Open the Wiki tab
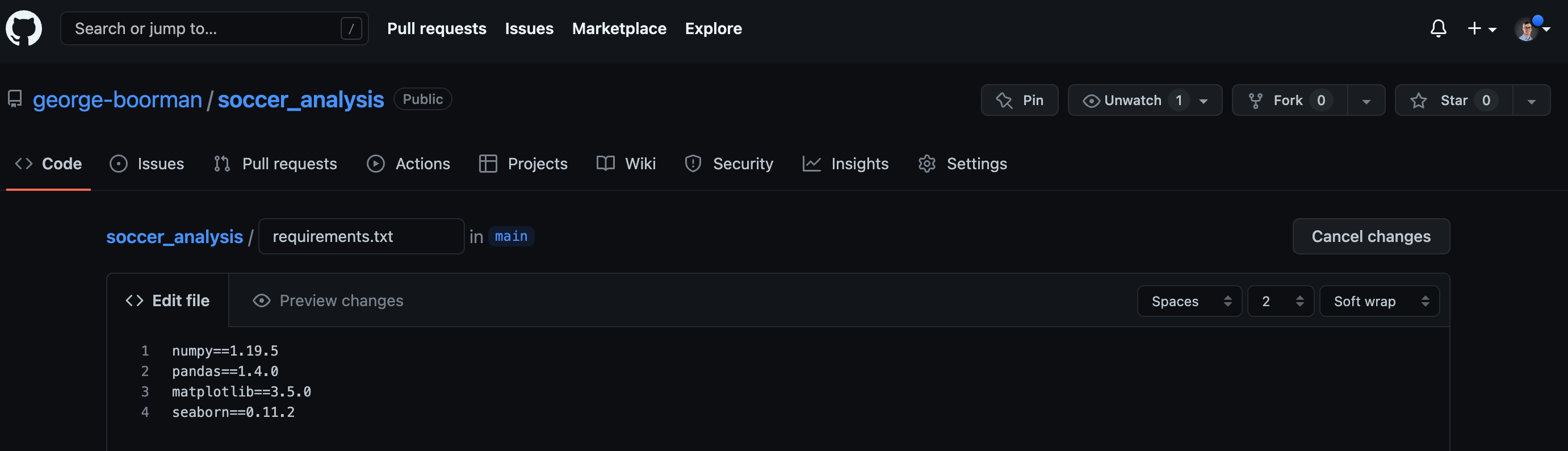 pos(626,164)
